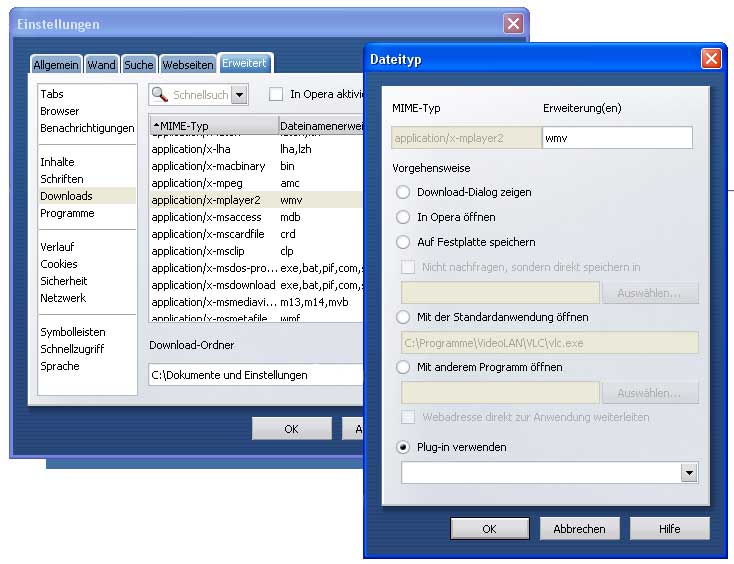Select Auf Festplatte speichern option
734x564 pixels.
click(x=403, y=242)
